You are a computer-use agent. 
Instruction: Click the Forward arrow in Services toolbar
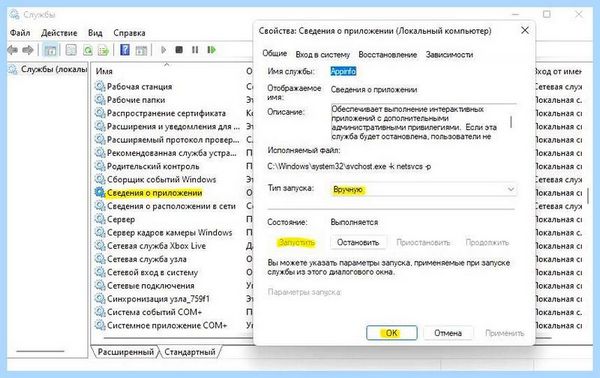[28, 50]
